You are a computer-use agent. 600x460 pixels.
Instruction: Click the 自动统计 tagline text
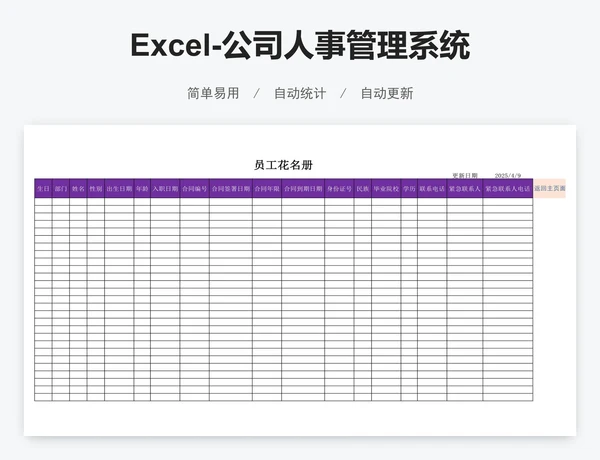(x=300, y=93)
